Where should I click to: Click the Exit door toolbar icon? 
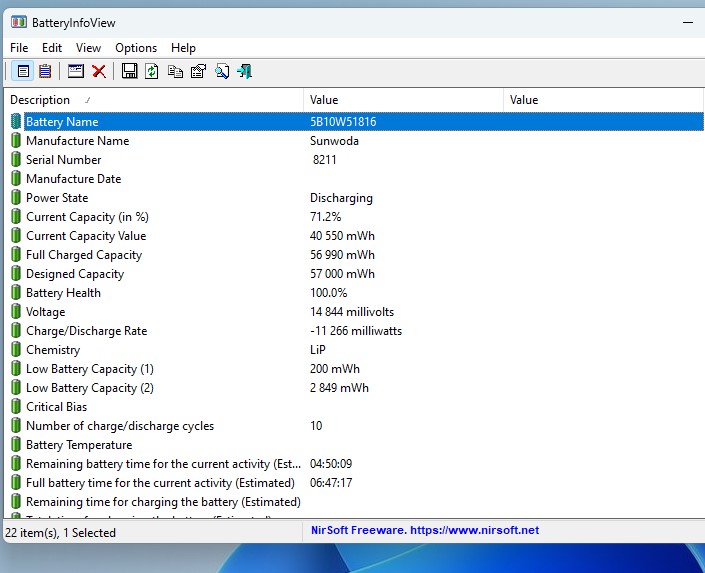tap(244, 71)
